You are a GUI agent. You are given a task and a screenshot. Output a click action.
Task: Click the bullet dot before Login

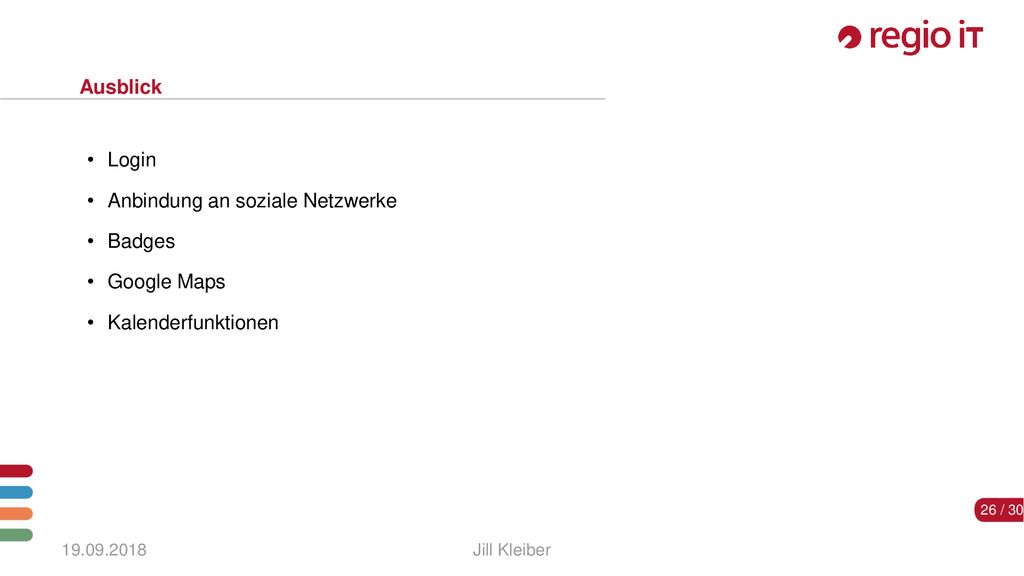[x=91, y=159]
